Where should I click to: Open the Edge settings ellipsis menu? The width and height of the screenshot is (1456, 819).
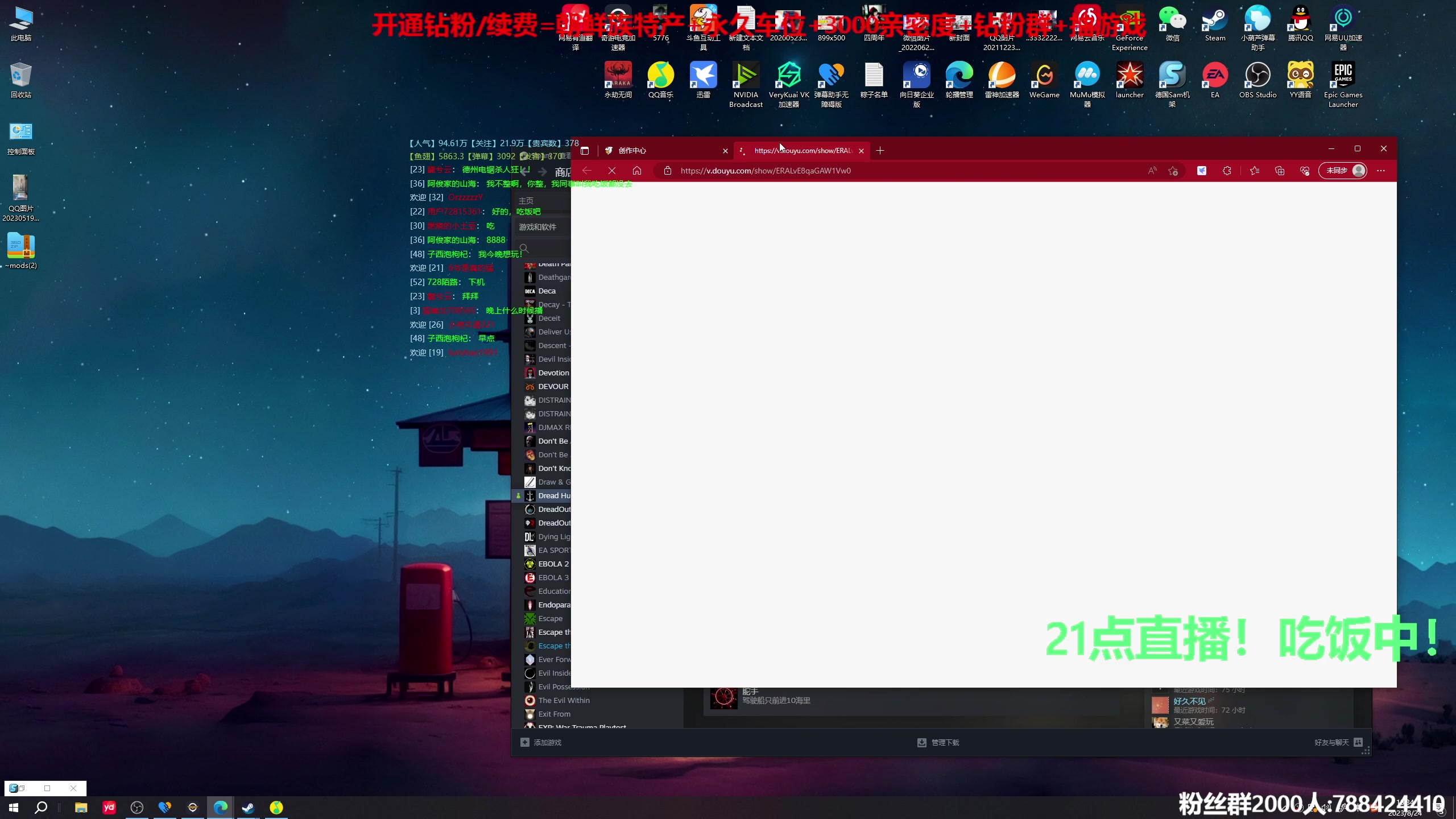[1380, 171]
